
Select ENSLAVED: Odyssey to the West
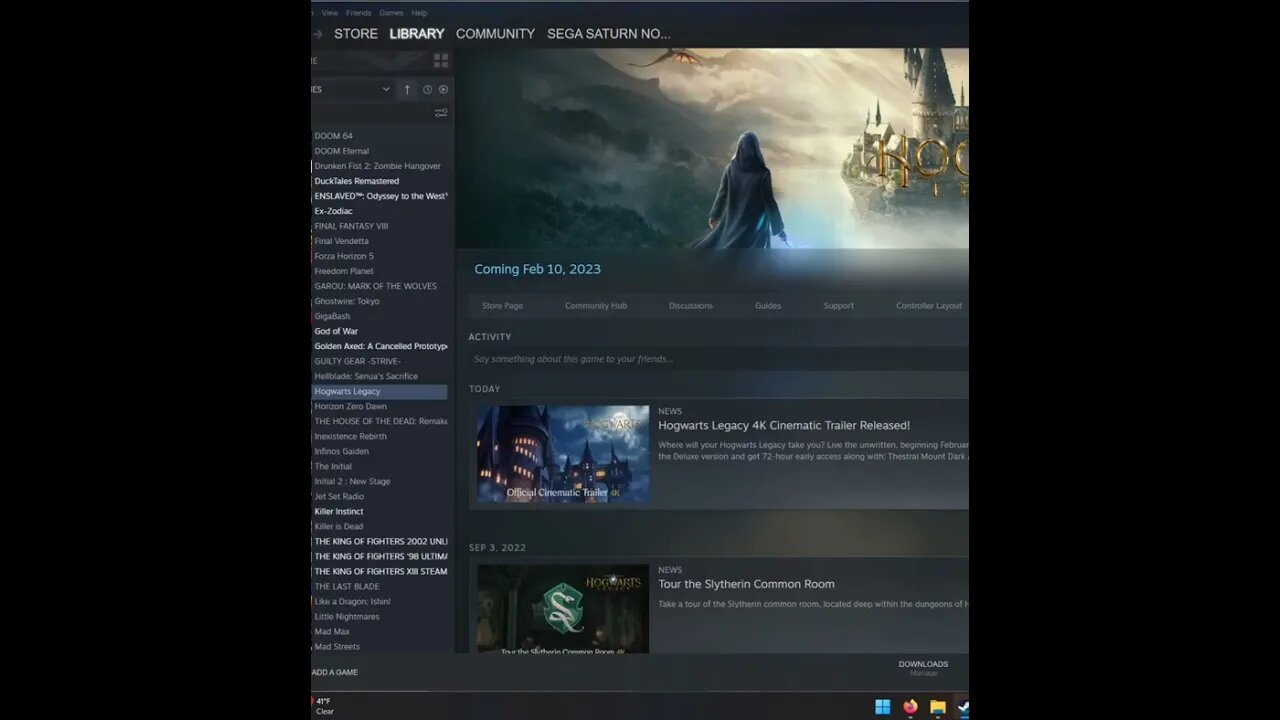tap(381, 196)
